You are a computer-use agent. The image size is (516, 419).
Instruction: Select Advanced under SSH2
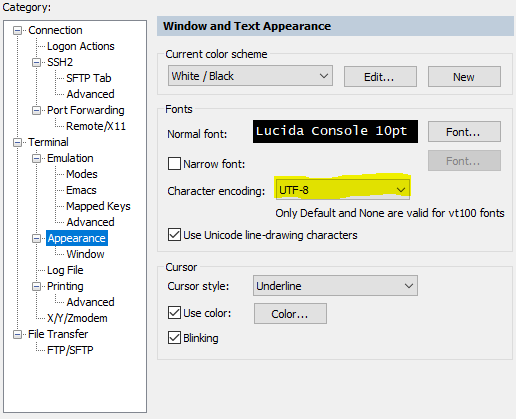[x=90, y=94]
